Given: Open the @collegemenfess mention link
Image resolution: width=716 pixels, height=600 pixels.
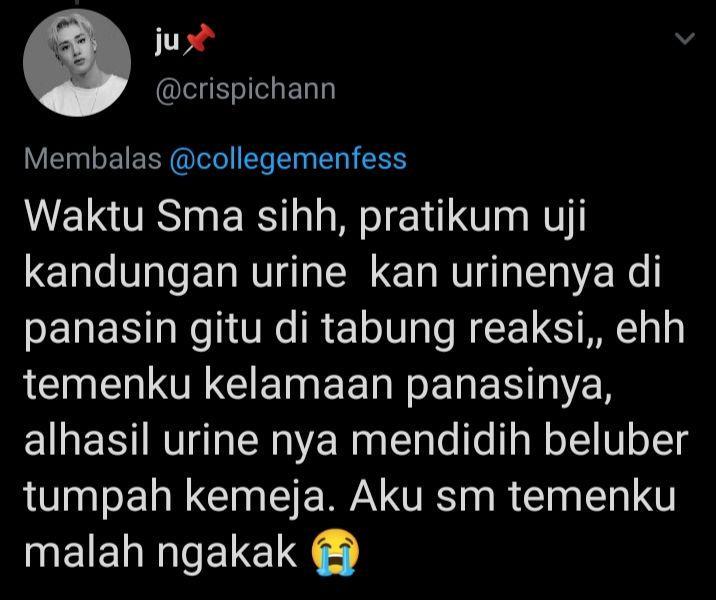Looking at the screenshot, I should pyautogui.click(x=288, y=159).
